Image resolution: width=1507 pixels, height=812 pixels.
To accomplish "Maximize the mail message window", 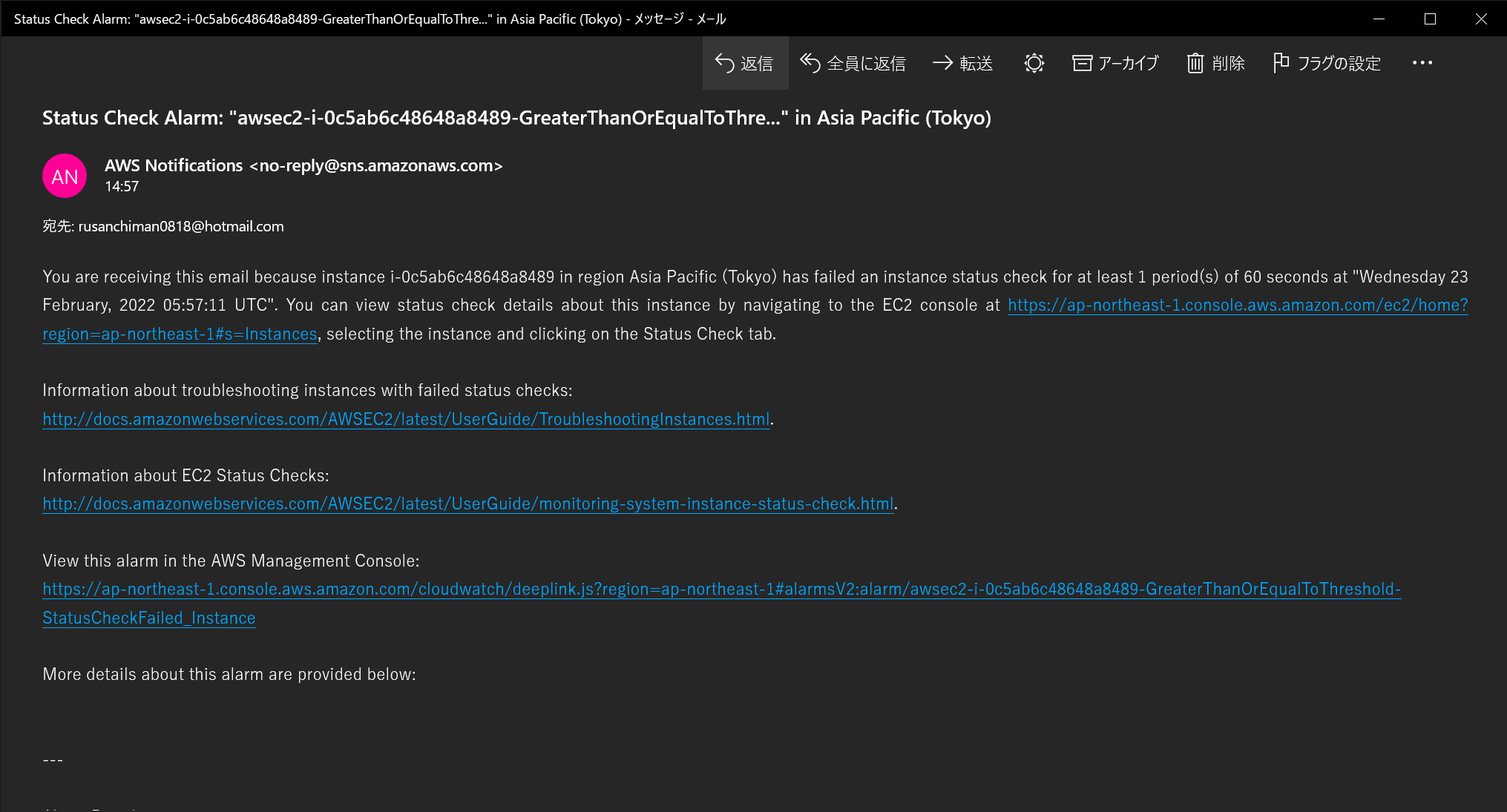I will click(1430, 19).
